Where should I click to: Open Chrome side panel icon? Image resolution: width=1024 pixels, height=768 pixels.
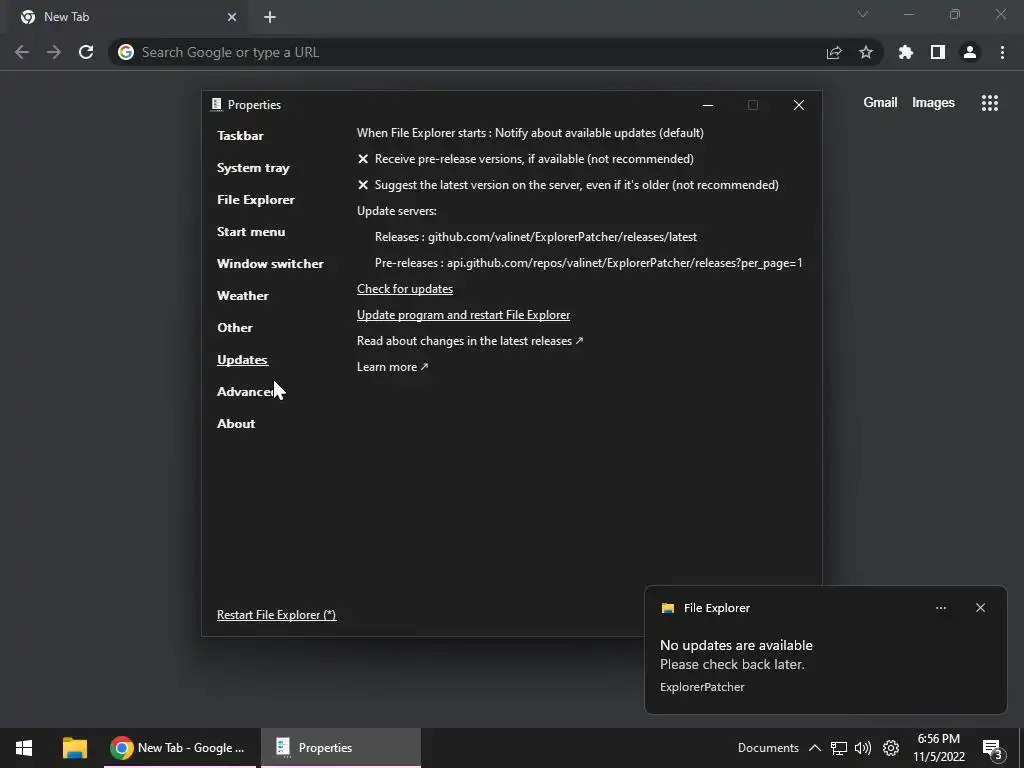pyautogui.click(x=938, y=52)
